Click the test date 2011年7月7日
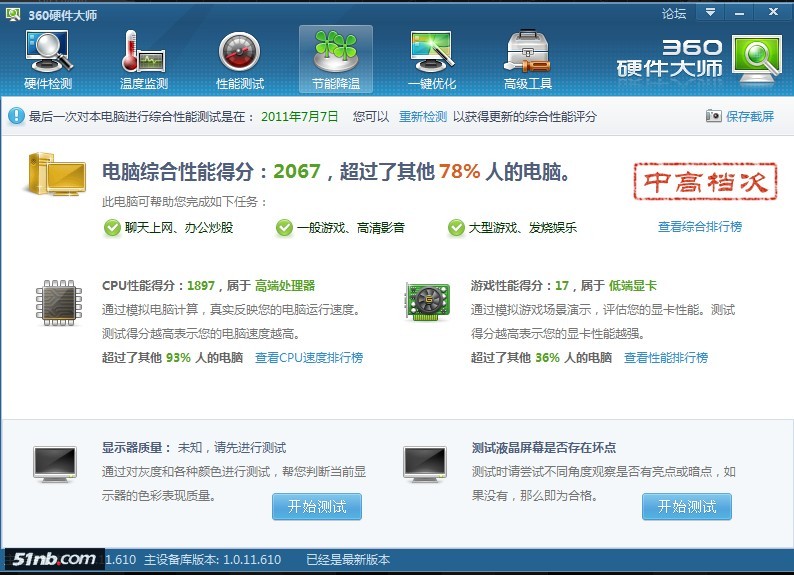Image resolution: width=794 pixels, height=575 pixels. tap(299, 116)
